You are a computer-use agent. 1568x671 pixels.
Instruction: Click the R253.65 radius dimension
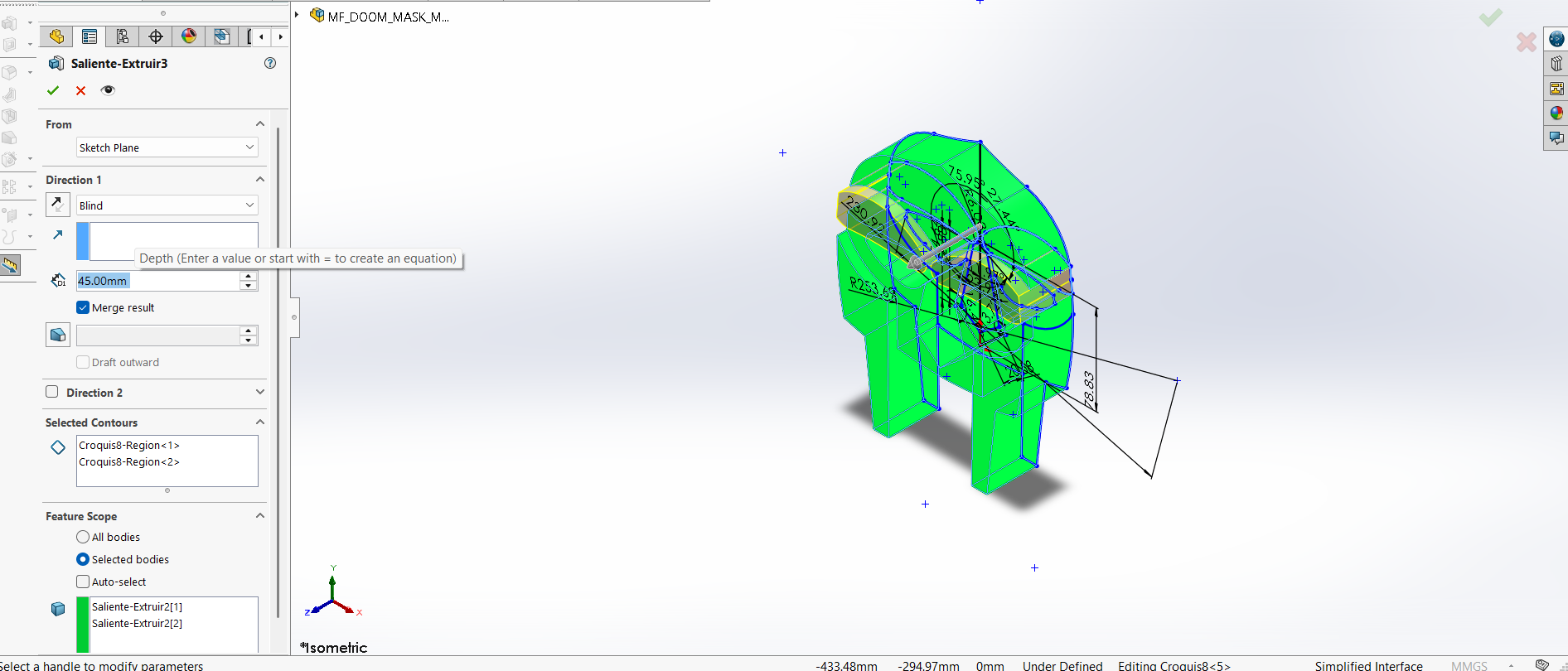pyautogui.click(x=872, y=287)
